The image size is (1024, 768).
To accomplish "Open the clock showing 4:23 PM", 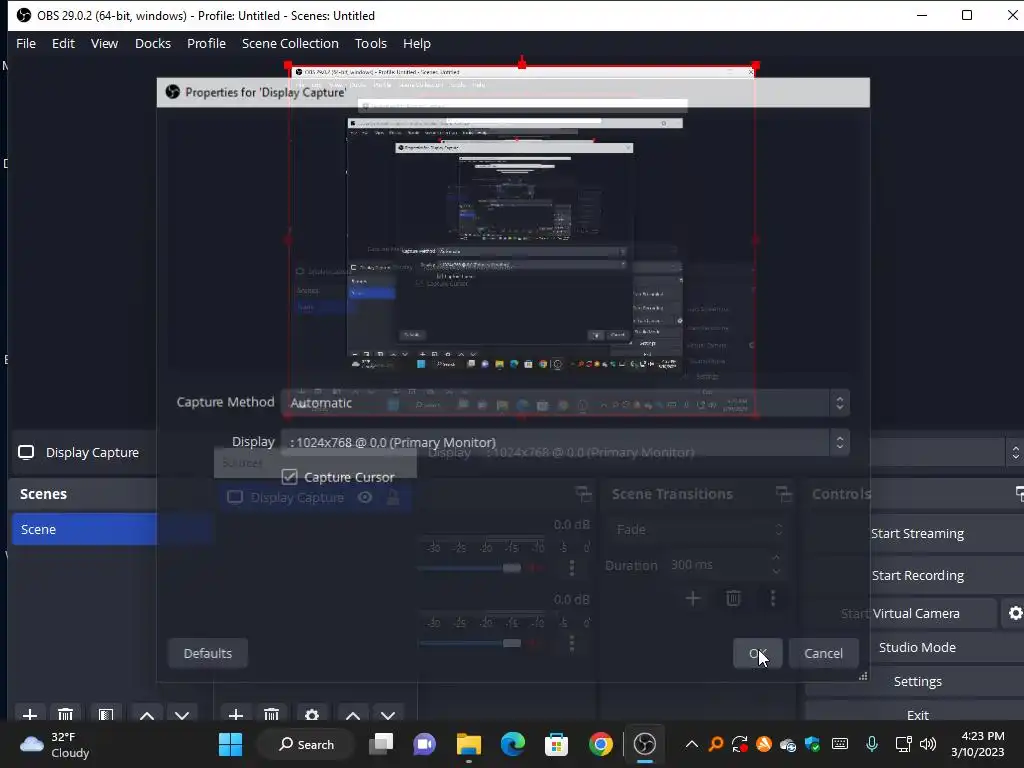I will (x=978, y=744).
